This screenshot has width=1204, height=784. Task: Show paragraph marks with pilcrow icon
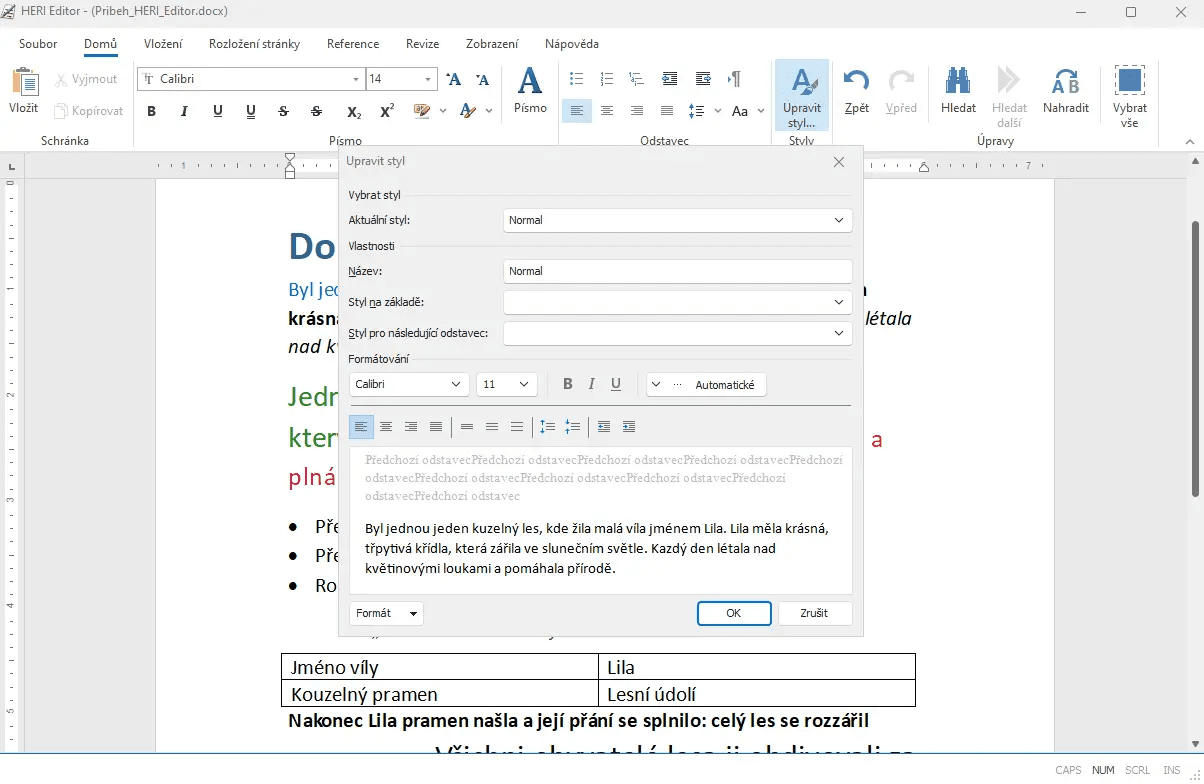click(x=735, y=79)
